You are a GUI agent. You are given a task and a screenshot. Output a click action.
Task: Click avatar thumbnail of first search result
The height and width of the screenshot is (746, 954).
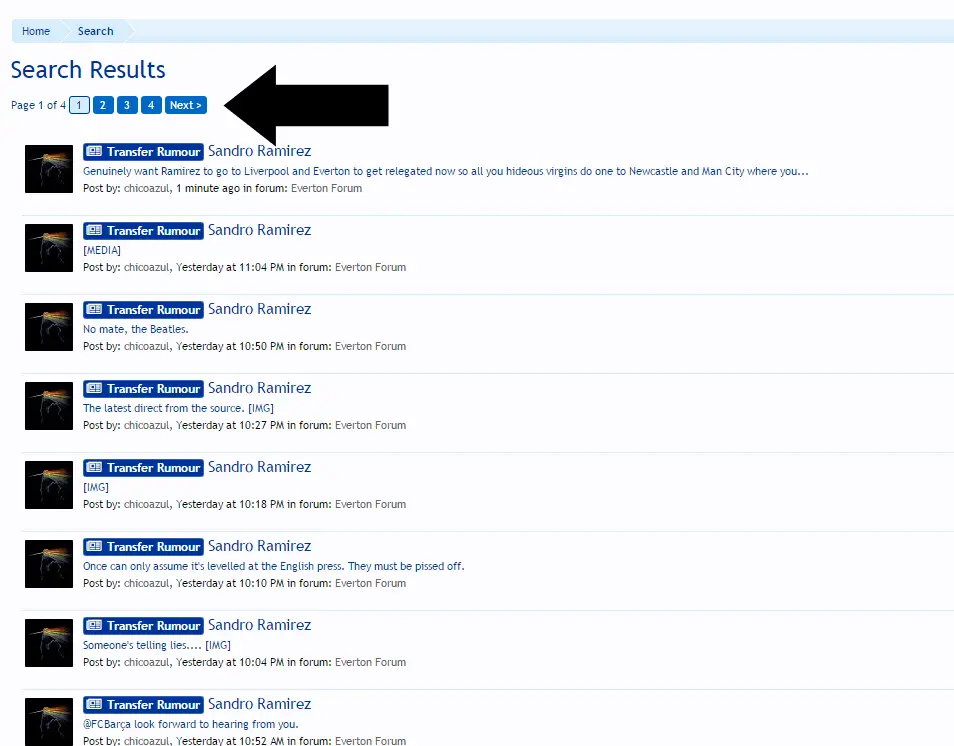(49, 169)
